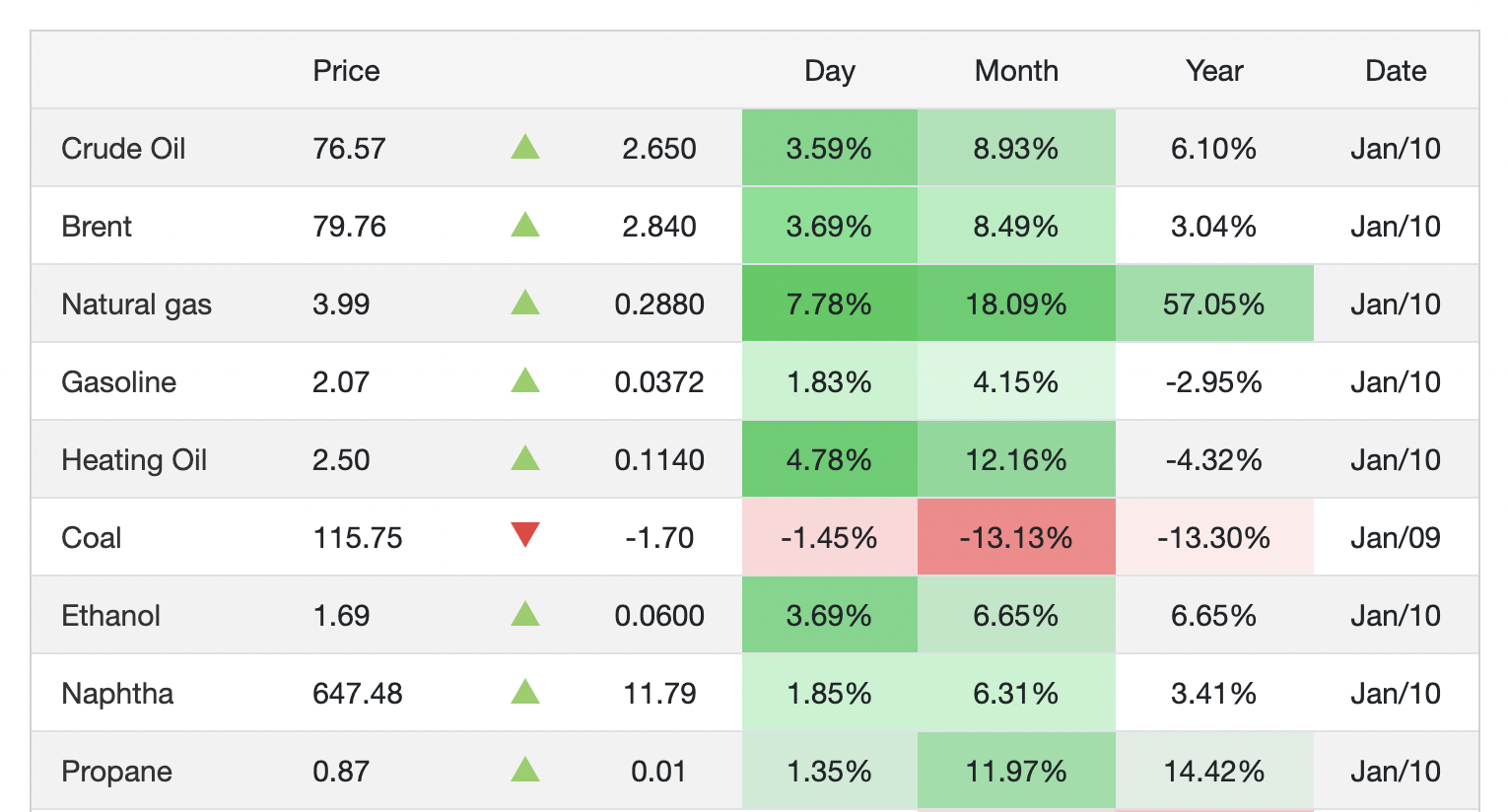Click Propane year change 14.42%
The width and height of the screenshot is (1508, 812).
1213,772
